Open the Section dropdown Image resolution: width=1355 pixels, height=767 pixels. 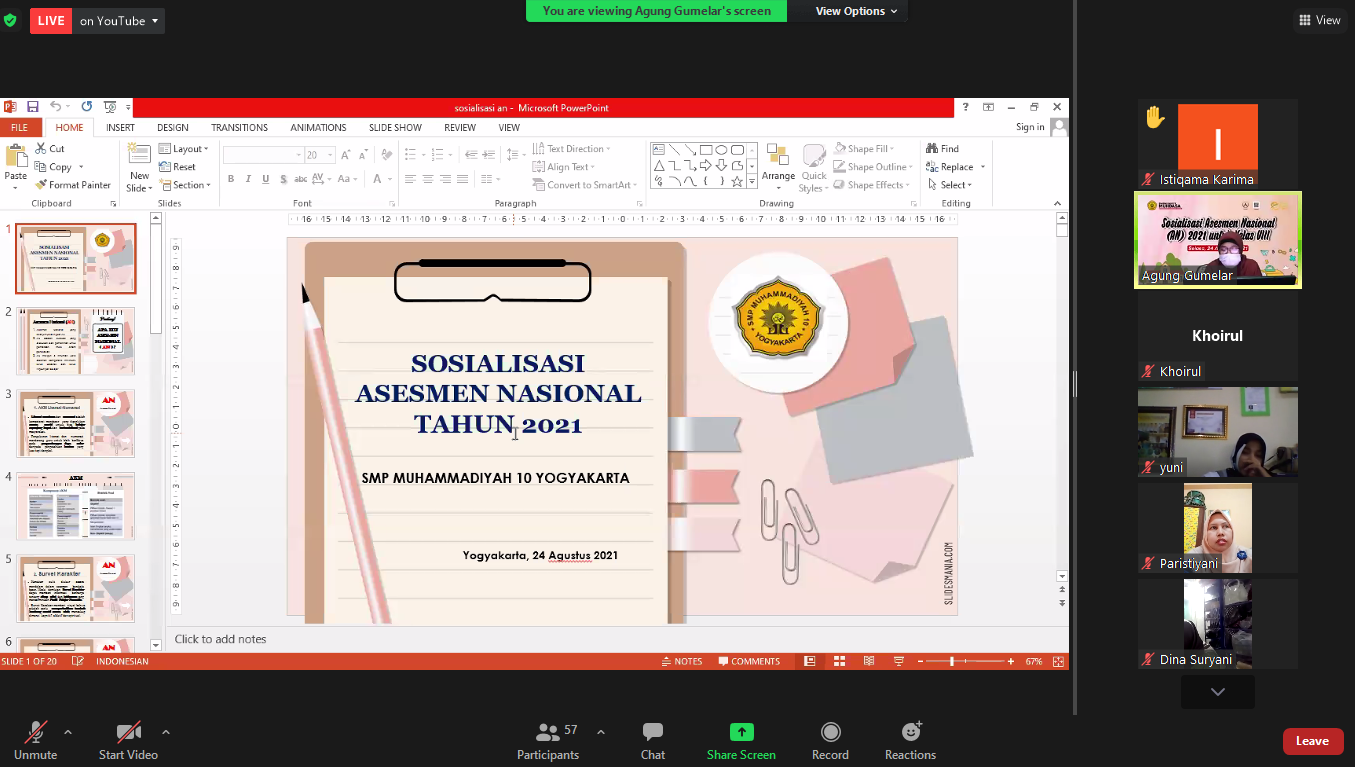(x=185, y=185)
